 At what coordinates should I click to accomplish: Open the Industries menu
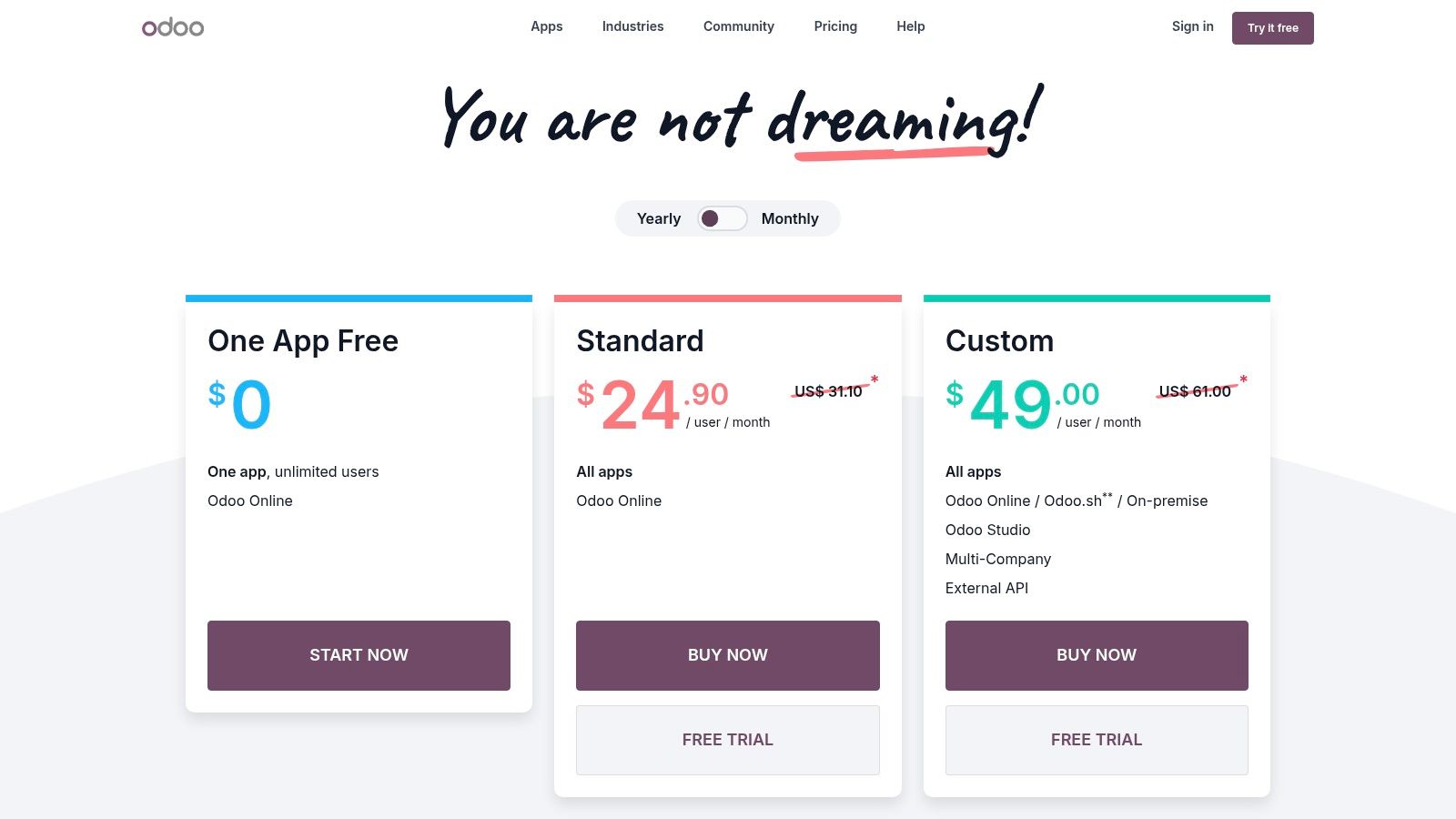[632, 26]
